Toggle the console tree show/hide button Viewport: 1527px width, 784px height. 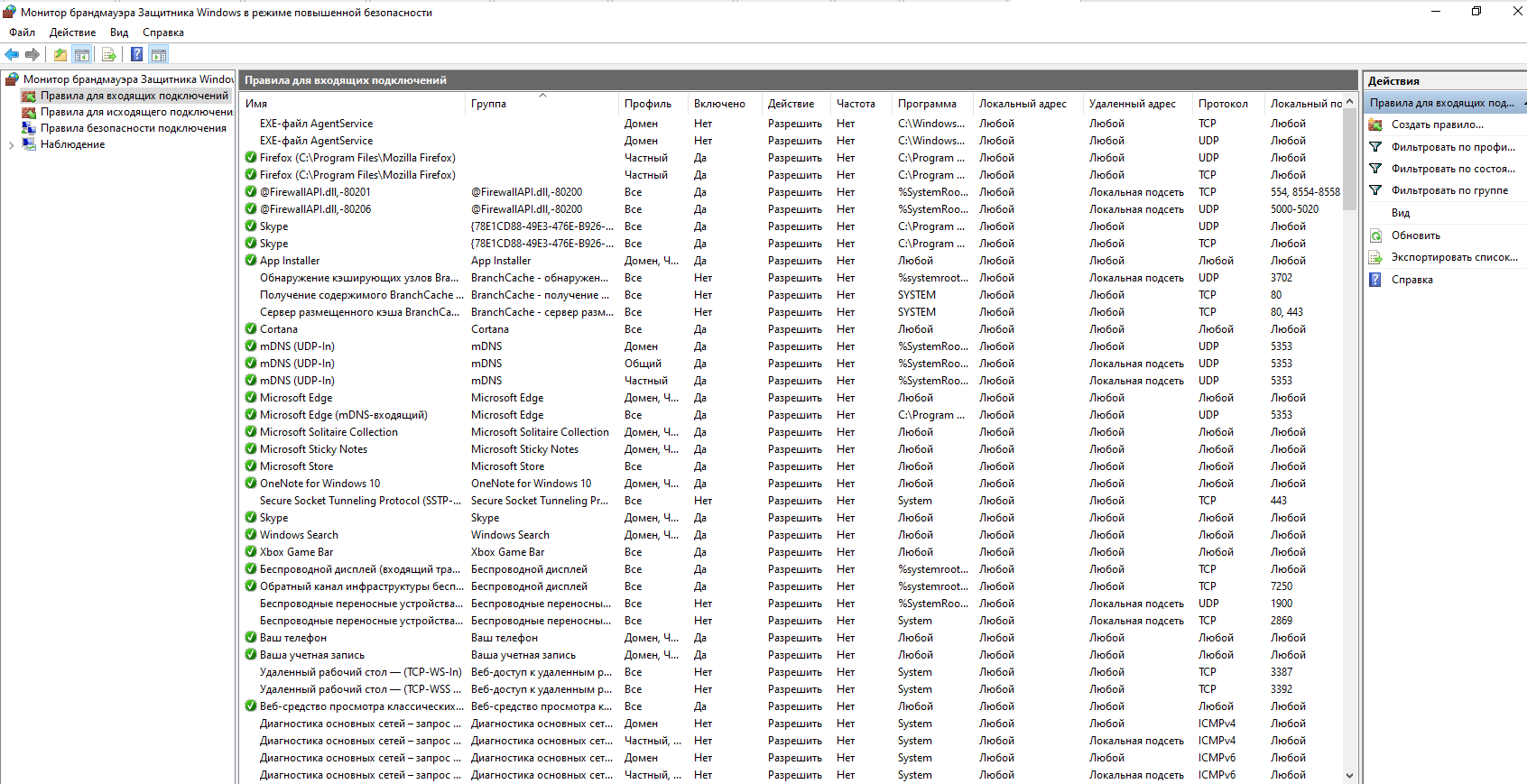(x=82, y=55)
